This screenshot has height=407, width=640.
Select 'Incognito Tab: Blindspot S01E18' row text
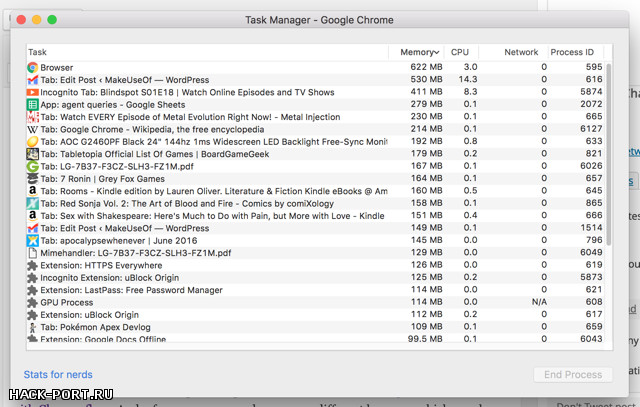pos(187,92)
